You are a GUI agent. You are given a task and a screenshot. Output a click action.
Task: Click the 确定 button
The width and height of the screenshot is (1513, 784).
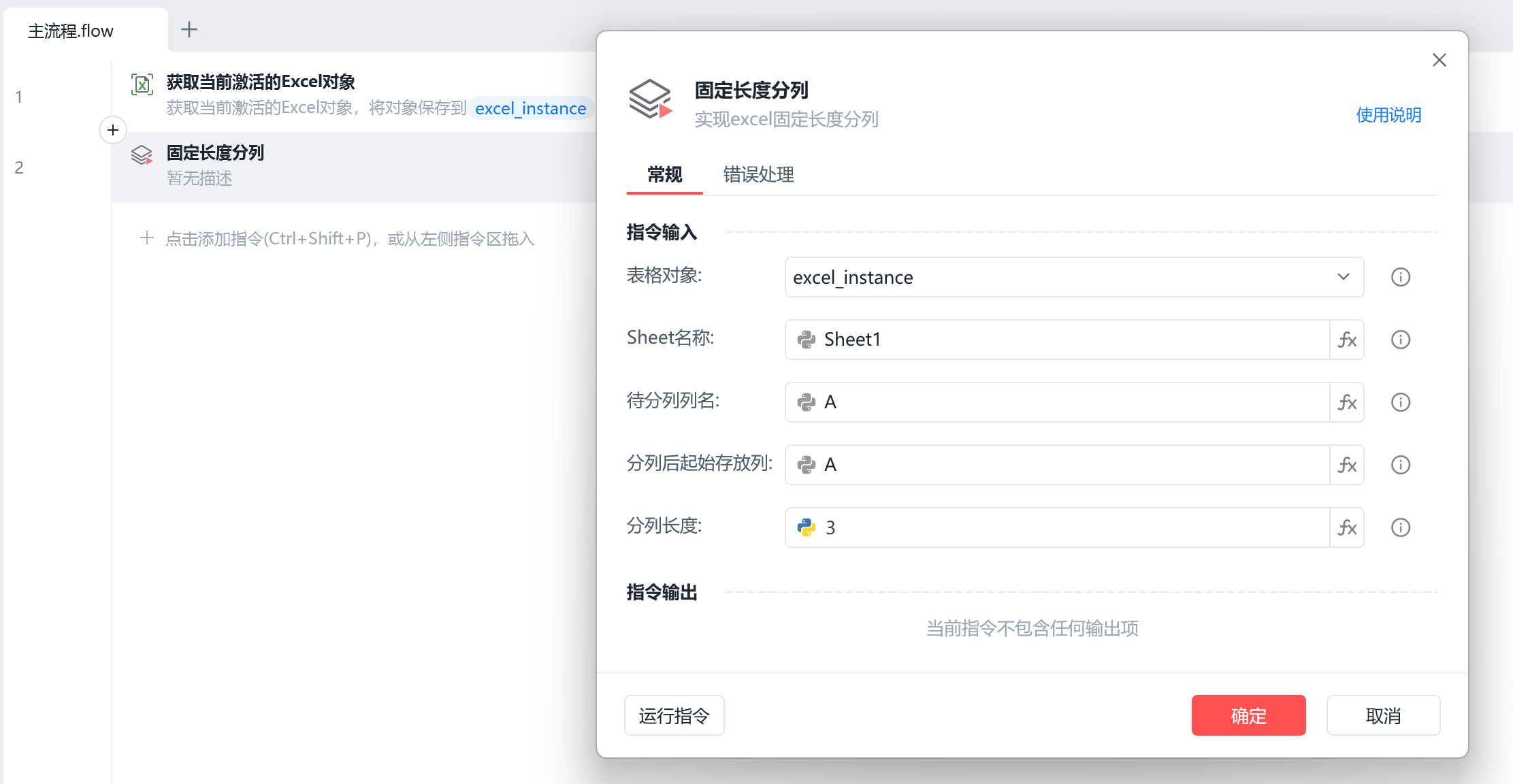pos(1248,715)
